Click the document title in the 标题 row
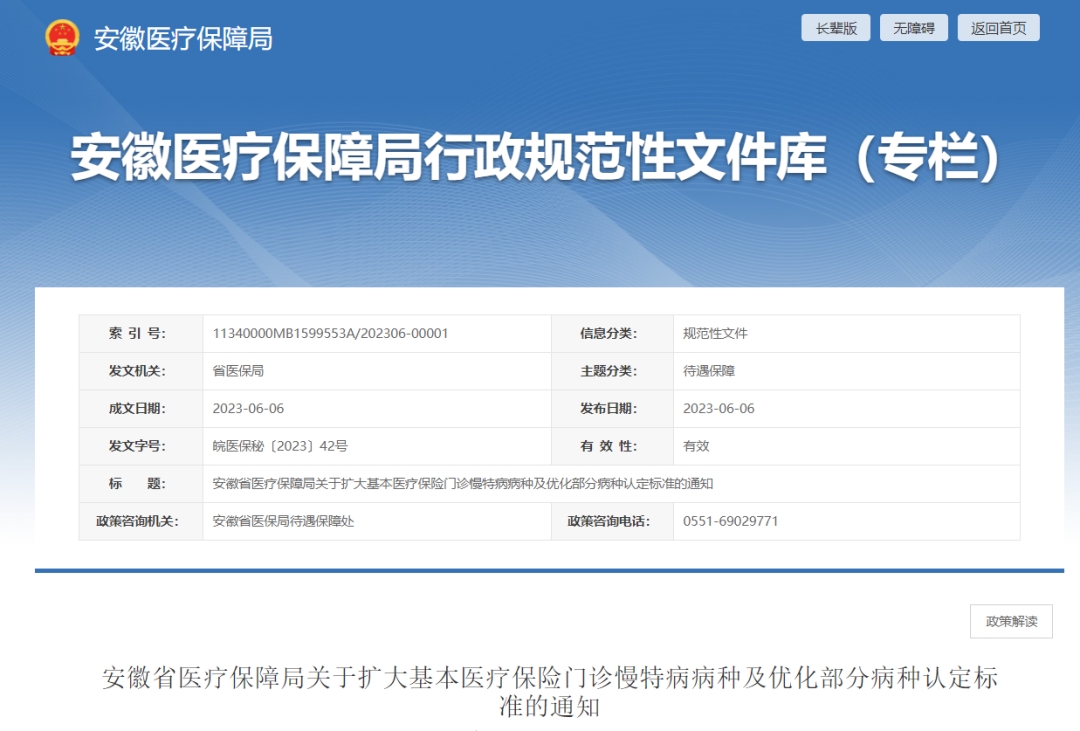1080x731 pixels. 462,484
